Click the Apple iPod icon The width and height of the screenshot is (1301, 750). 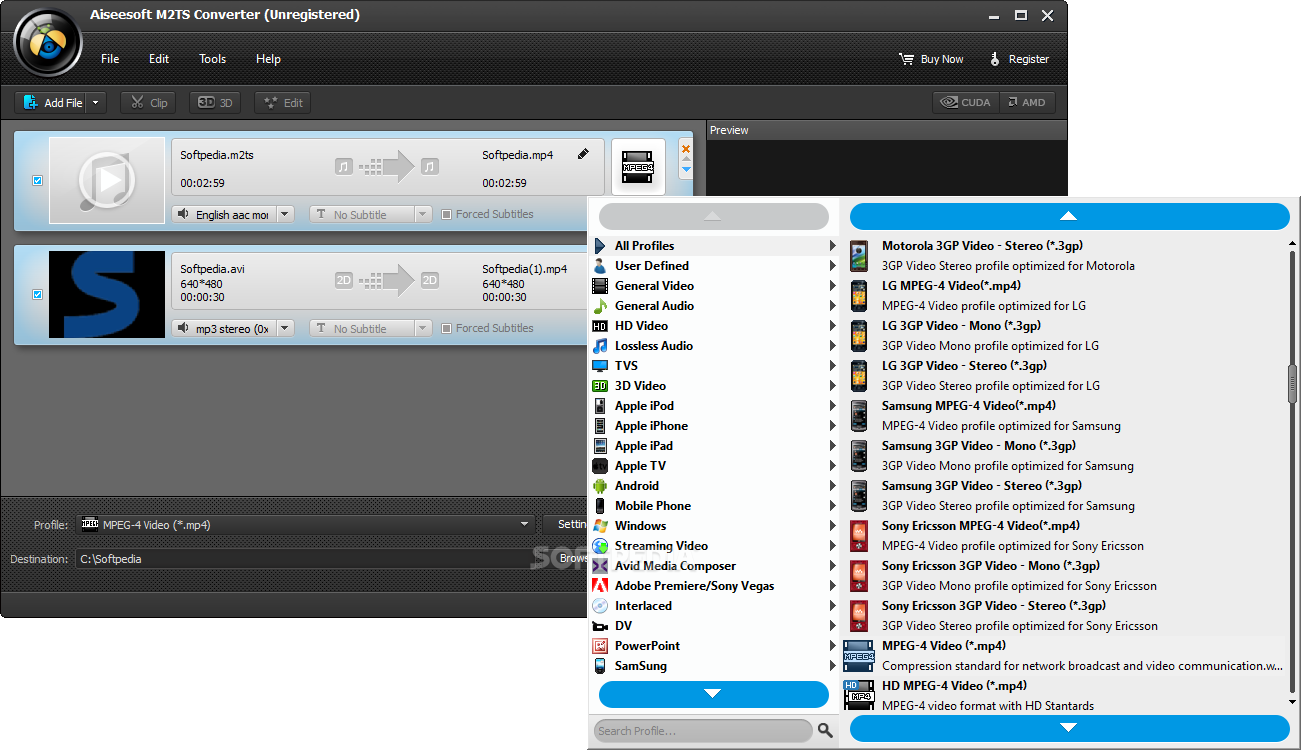click(x=600, y=406)
